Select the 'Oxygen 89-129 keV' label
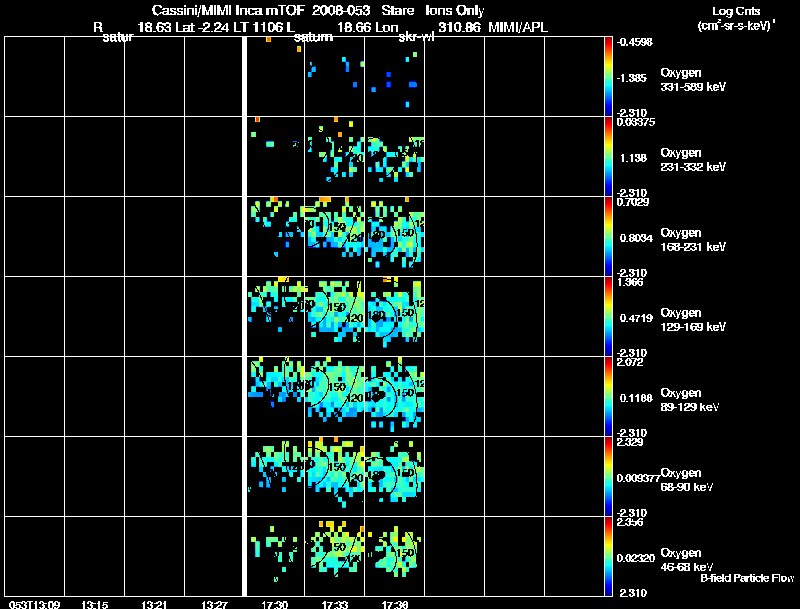 (x=690, y=400)
